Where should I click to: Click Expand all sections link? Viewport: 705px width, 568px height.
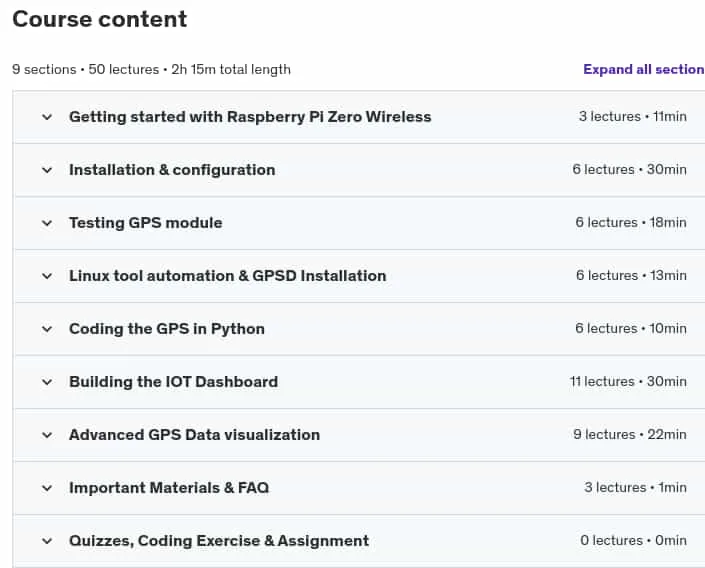click(644, 69)
